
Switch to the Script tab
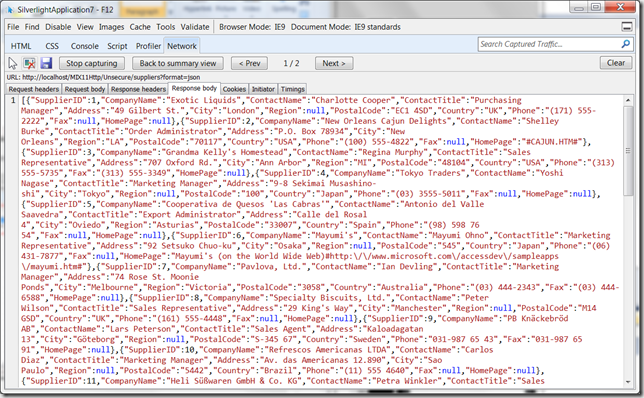(x=117, y=46)
